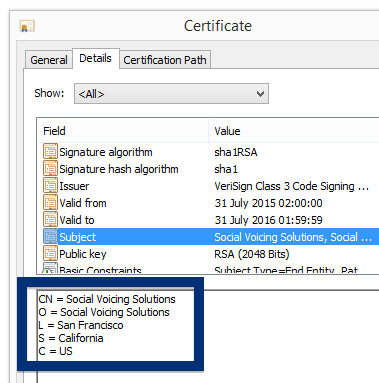379x383 pixels.
Task: Click the Issuer field icon
Action: [50, 186]
